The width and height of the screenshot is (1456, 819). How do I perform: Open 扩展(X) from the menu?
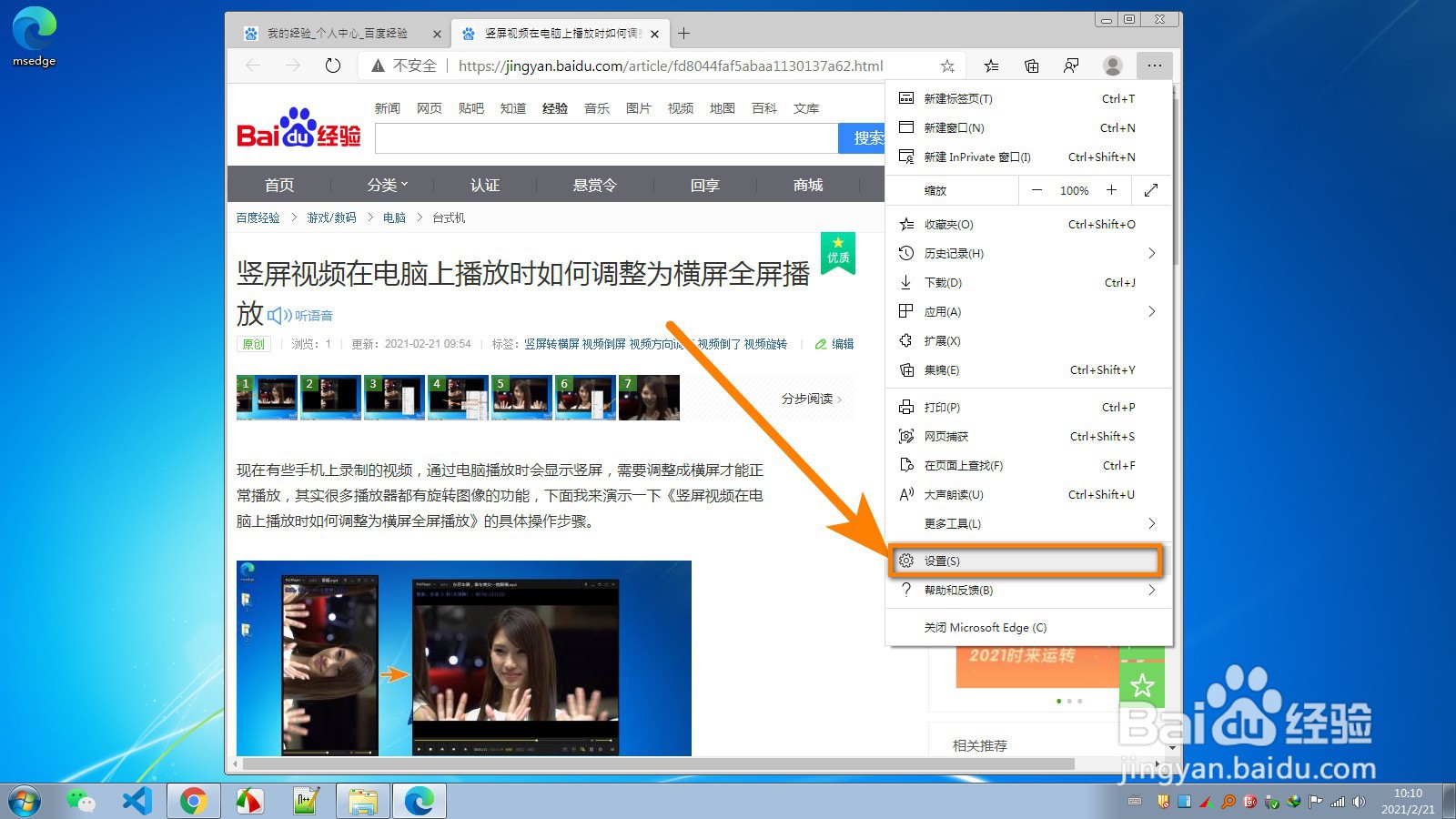coord(1029,340)
